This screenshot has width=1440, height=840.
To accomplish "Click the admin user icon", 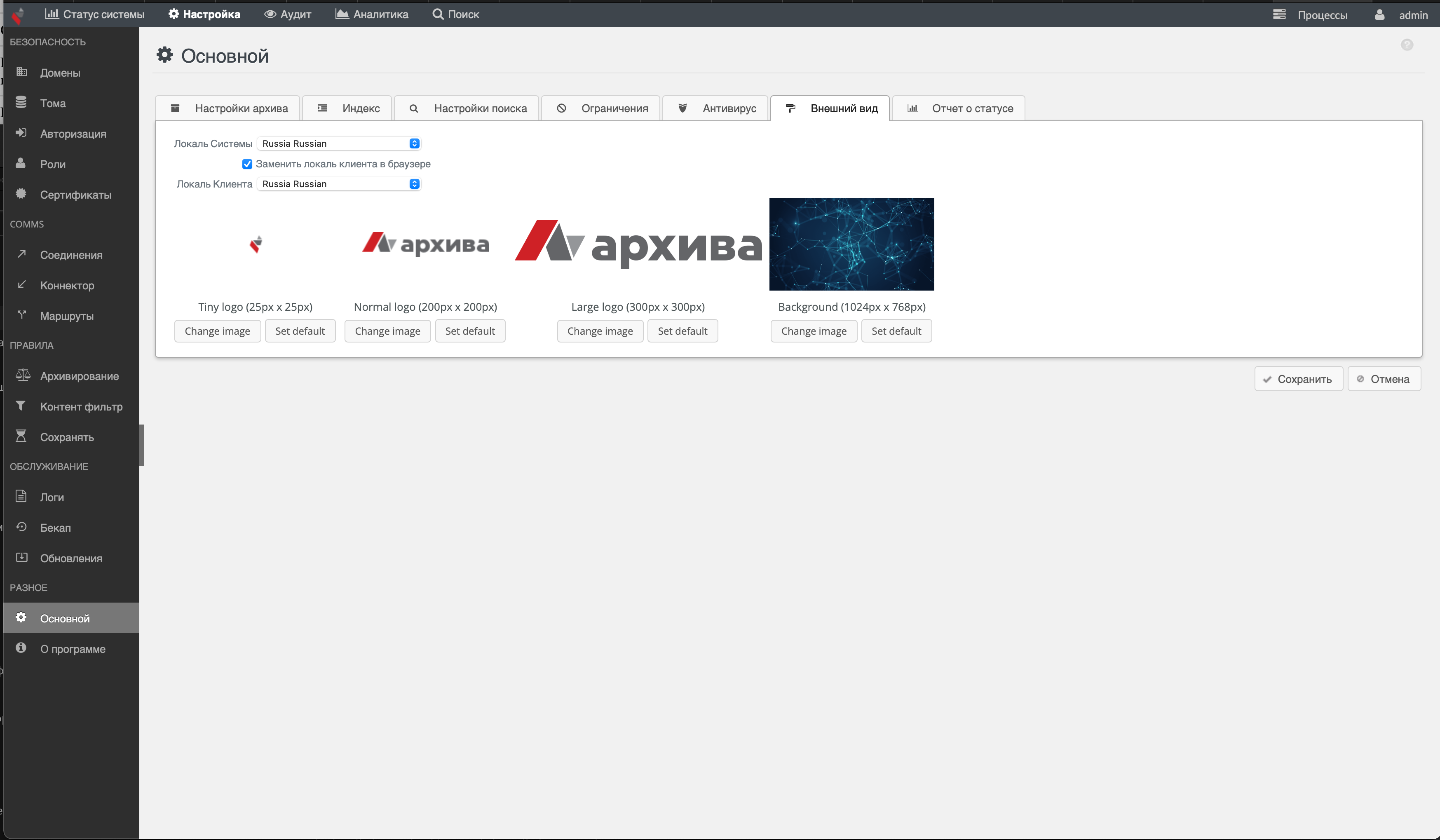I will coord(1379,14).
